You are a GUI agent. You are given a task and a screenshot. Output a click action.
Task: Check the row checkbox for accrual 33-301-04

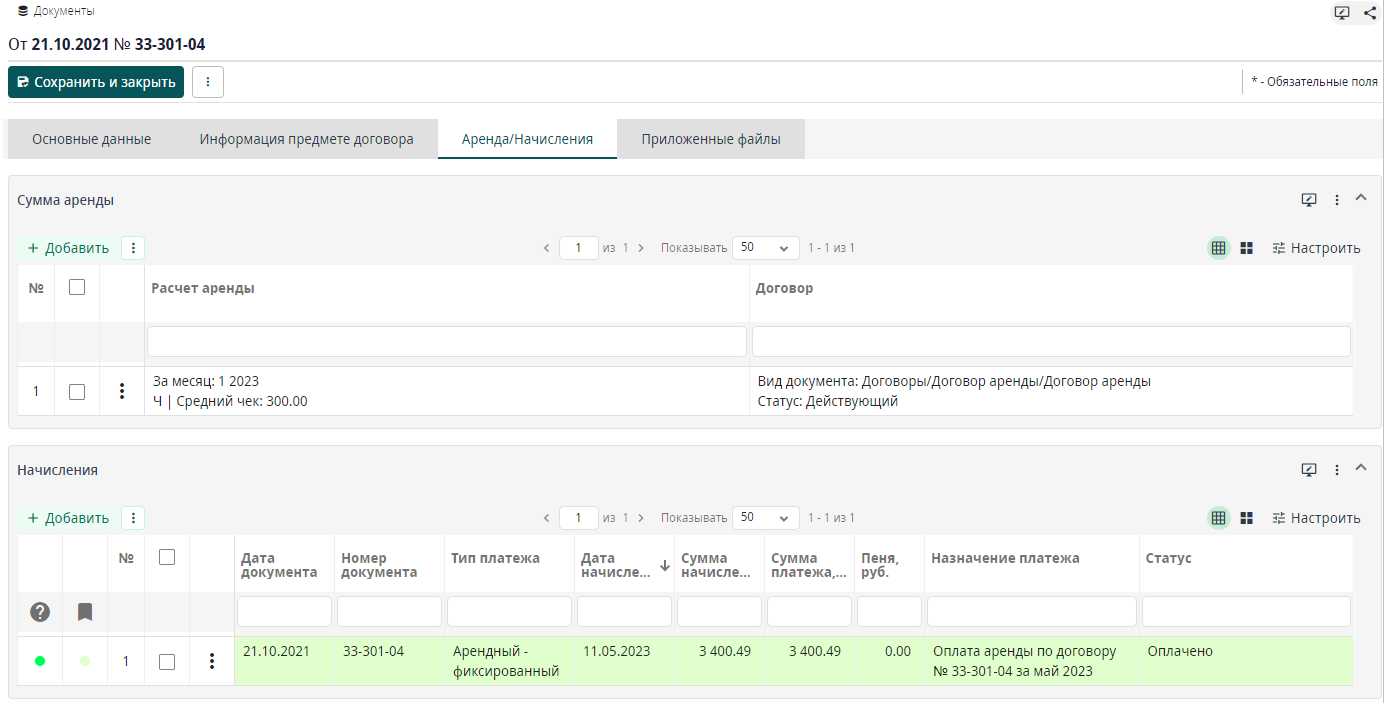(167, 661)
